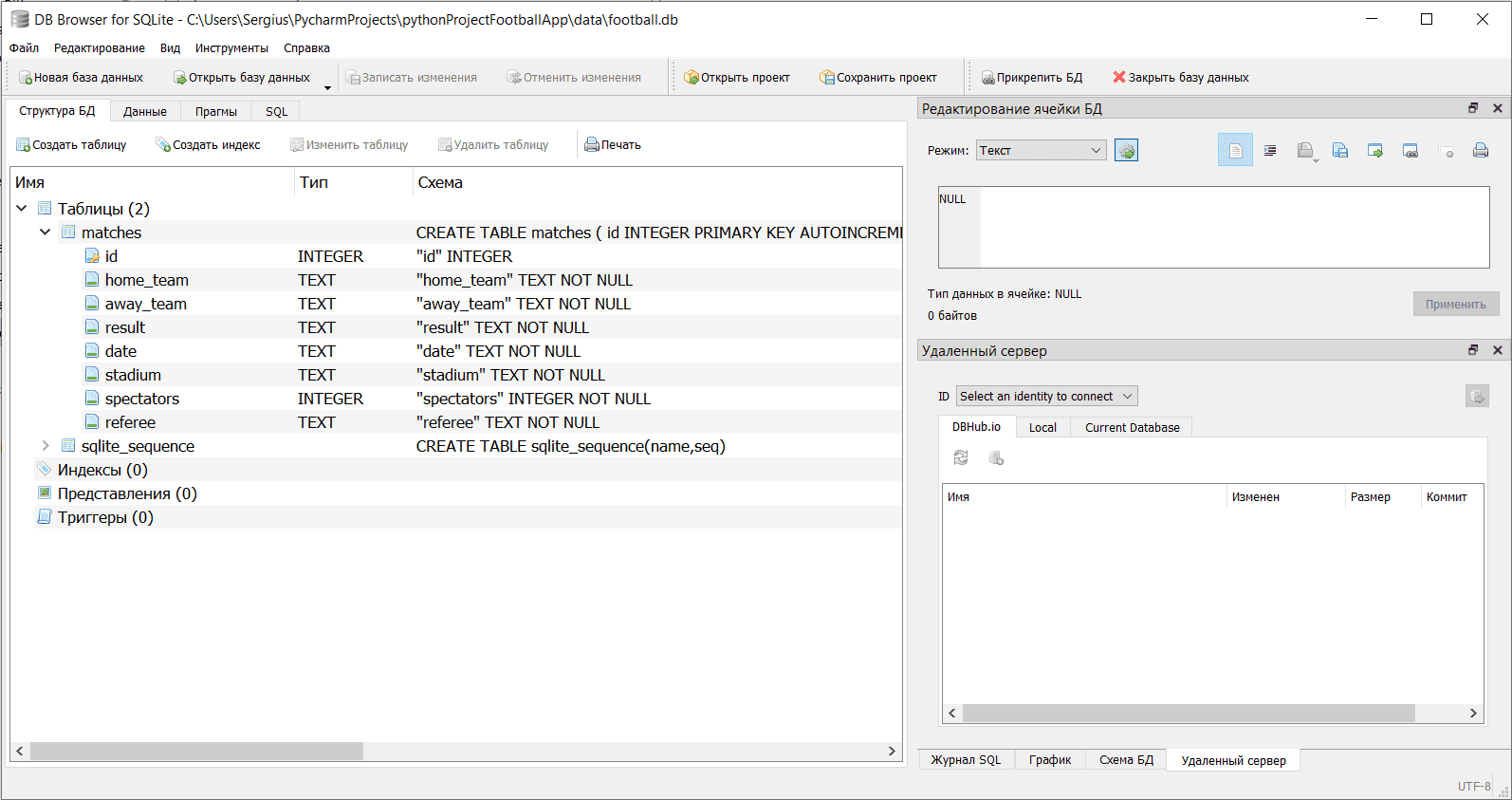Click Create Table (Создать таблицу) button
This screenshot has width=1512, height=800.
(x=71, y=145)
